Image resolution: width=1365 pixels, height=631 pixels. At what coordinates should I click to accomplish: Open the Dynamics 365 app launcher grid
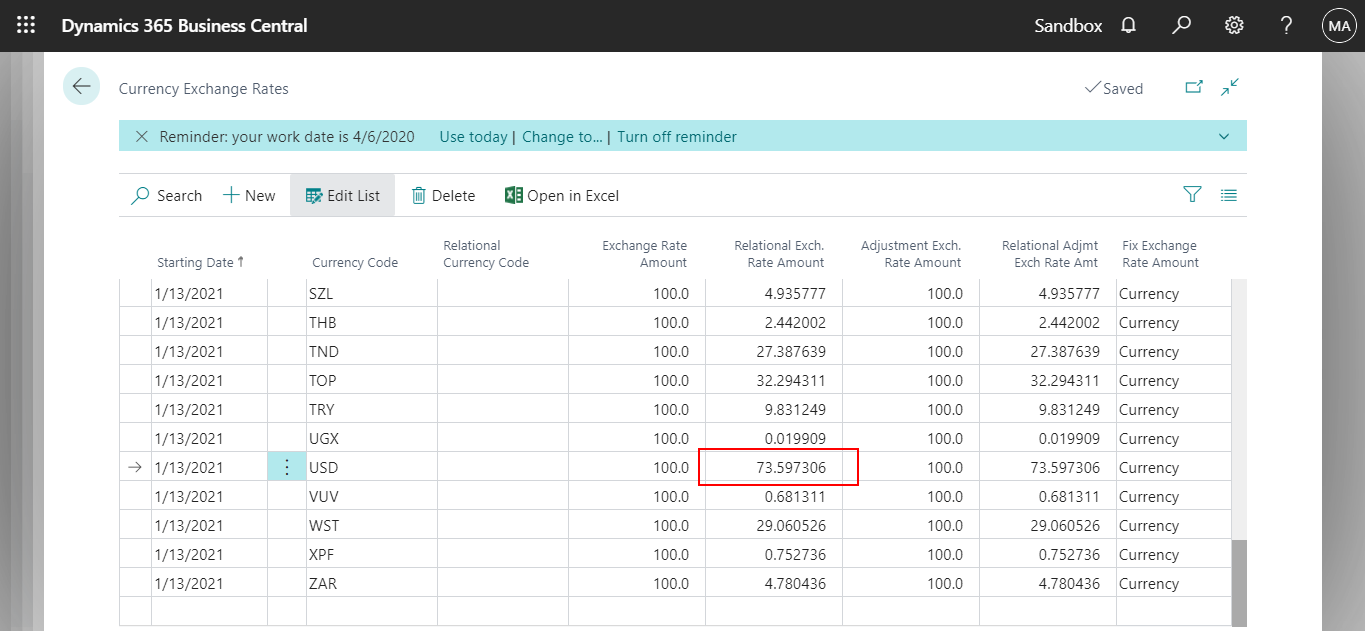tap(25, 25)
